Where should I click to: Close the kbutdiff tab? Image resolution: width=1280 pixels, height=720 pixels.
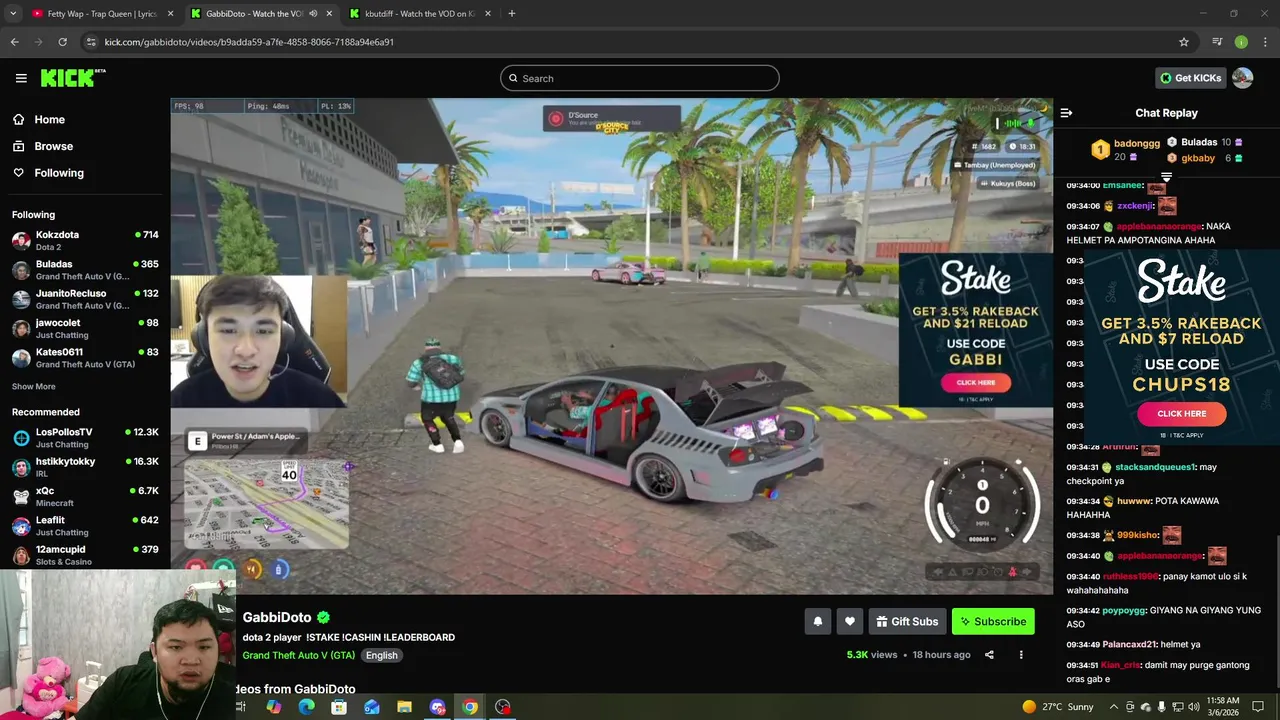pyautogui.click(x=488, y=14)
